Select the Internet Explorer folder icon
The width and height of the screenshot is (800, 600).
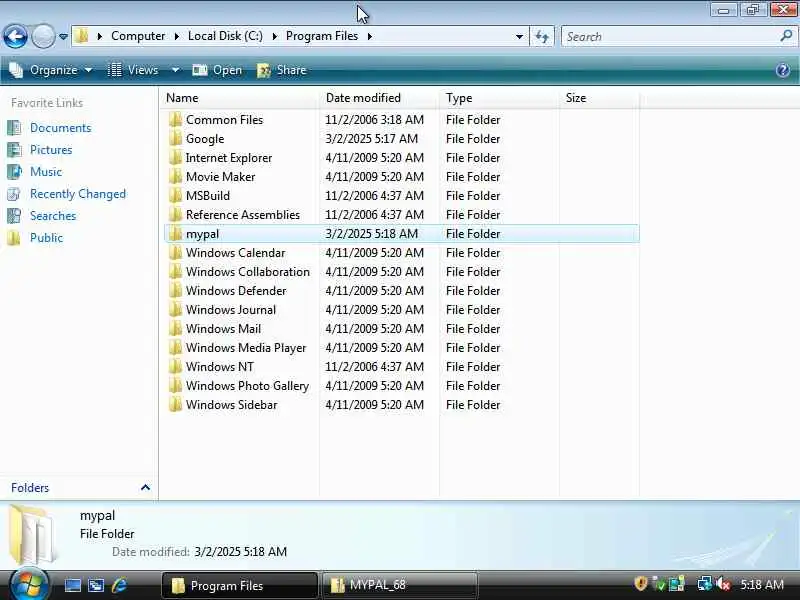(175, 158)
